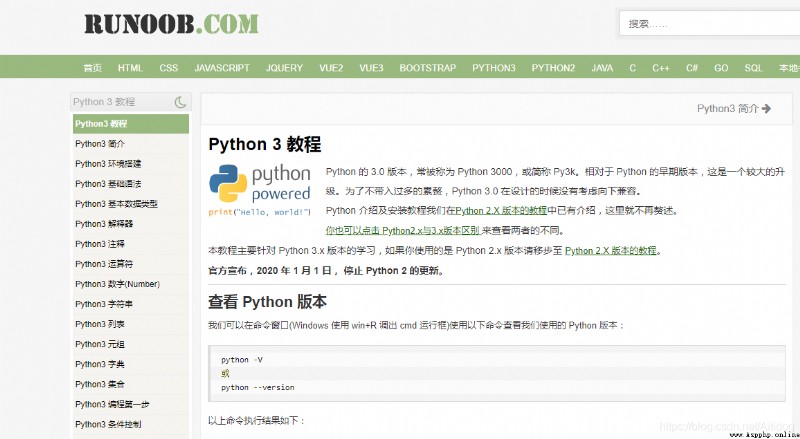800x439 pixels.
Task: Select Python3 数字(Number) in the sidebar
Action: 131,284
